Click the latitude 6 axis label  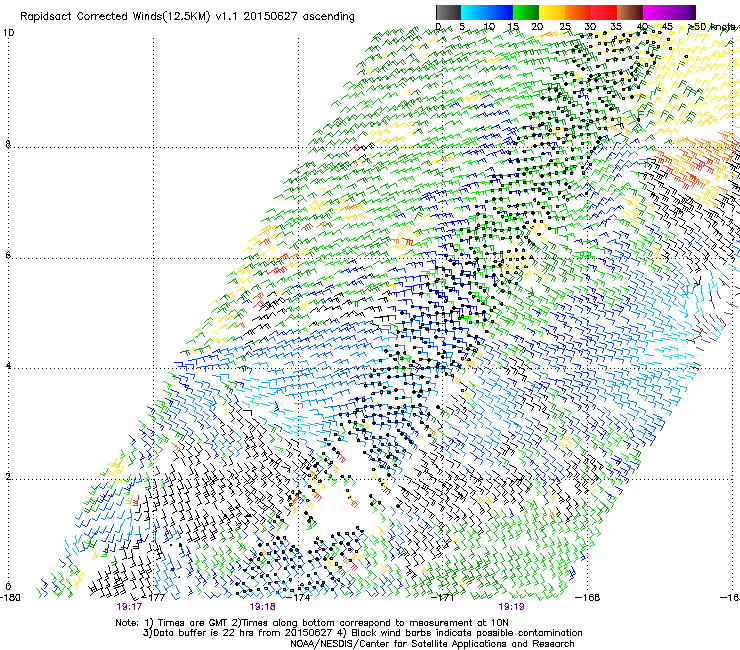pos(8,255)
